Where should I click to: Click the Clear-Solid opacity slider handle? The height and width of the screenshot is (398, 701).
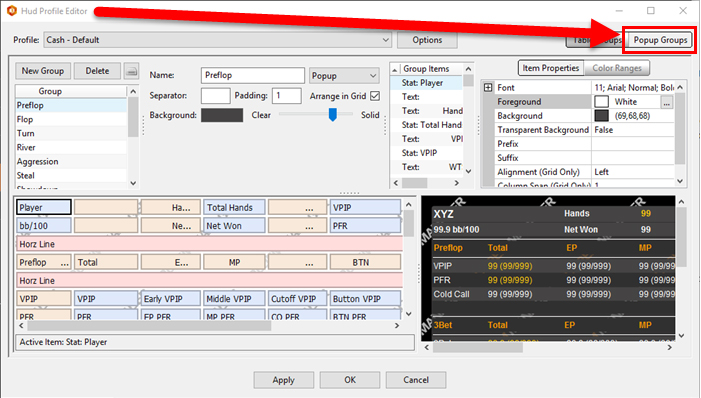(x=332, y=114)
